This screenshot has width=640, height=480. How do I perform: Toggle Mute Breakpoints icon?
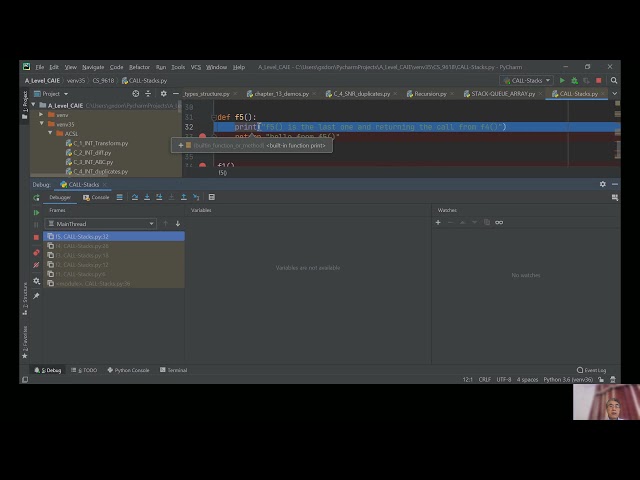coord(36,265)
